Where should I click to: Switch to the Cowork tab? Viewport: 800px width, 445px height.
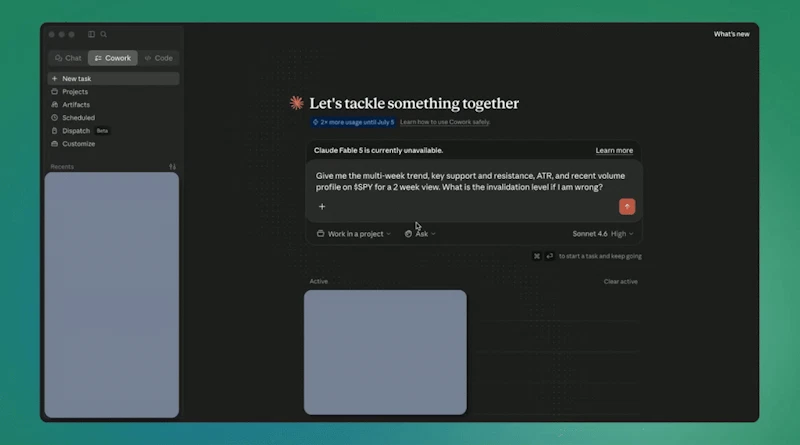coord(113,58)
